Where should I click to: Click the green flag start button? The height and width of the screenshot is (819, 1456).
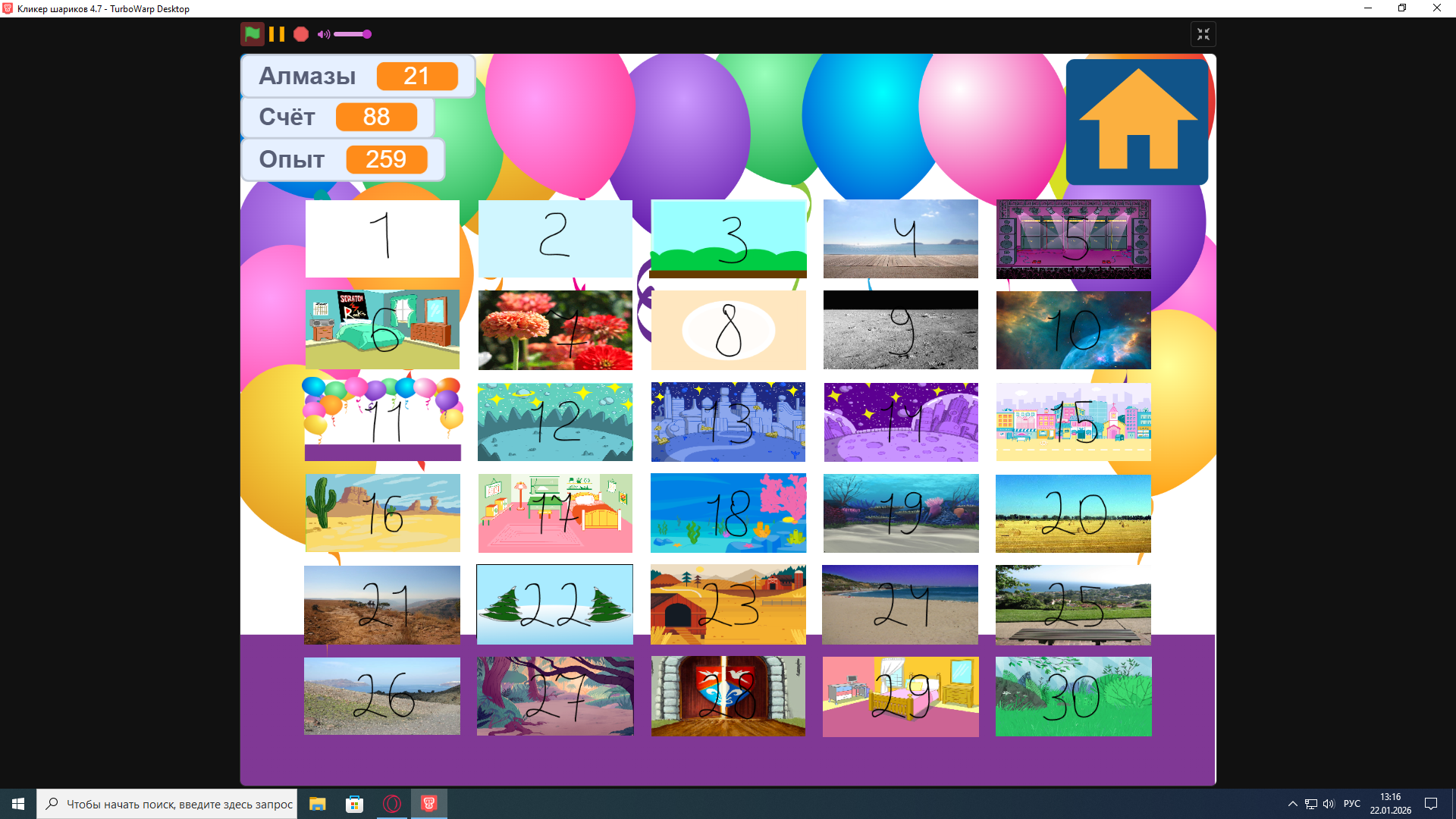253,34
